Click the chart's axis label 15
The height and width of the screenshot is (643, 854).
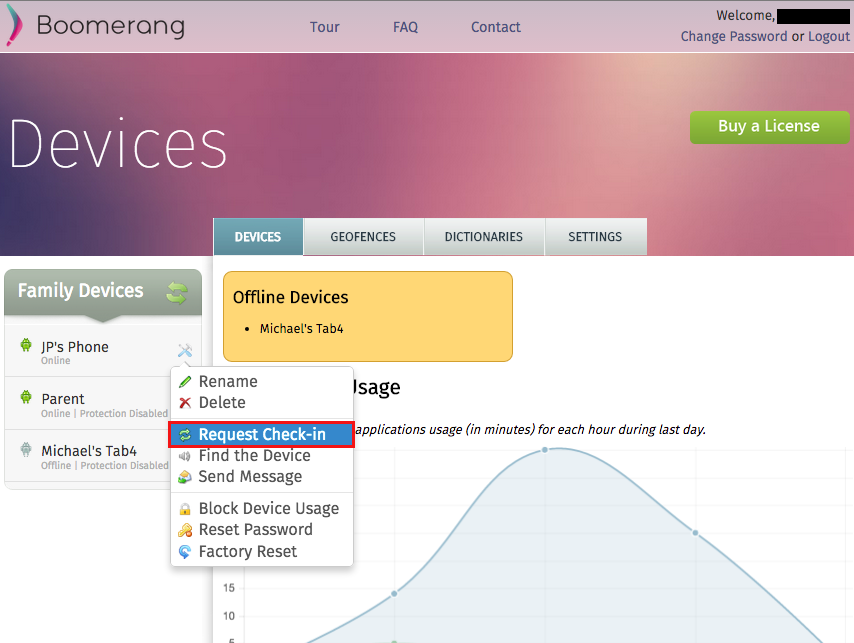pos(229,588)
